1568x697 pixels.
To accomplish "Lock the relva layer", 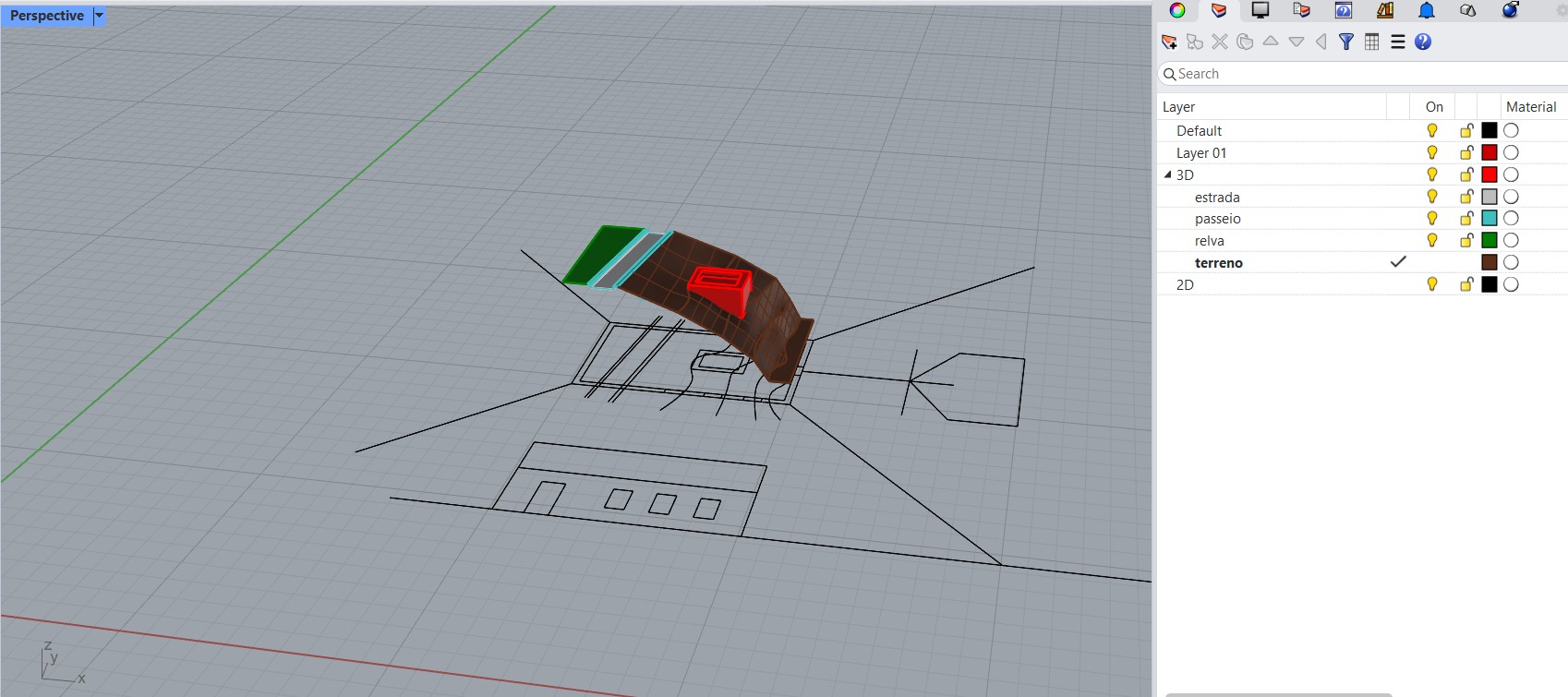I will pos(1466,240).
